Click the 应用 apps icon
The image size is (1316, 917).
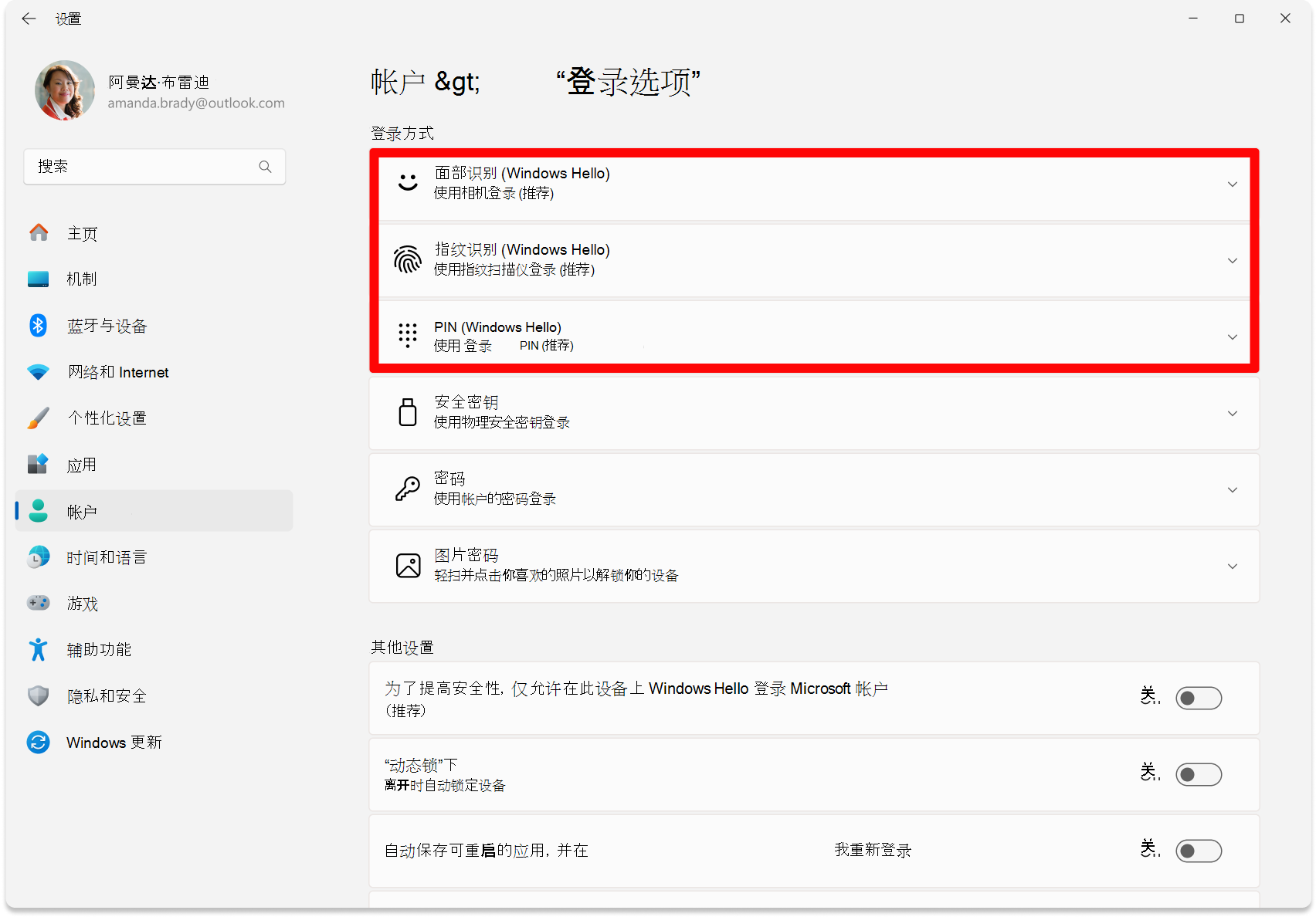click(38, 464)
